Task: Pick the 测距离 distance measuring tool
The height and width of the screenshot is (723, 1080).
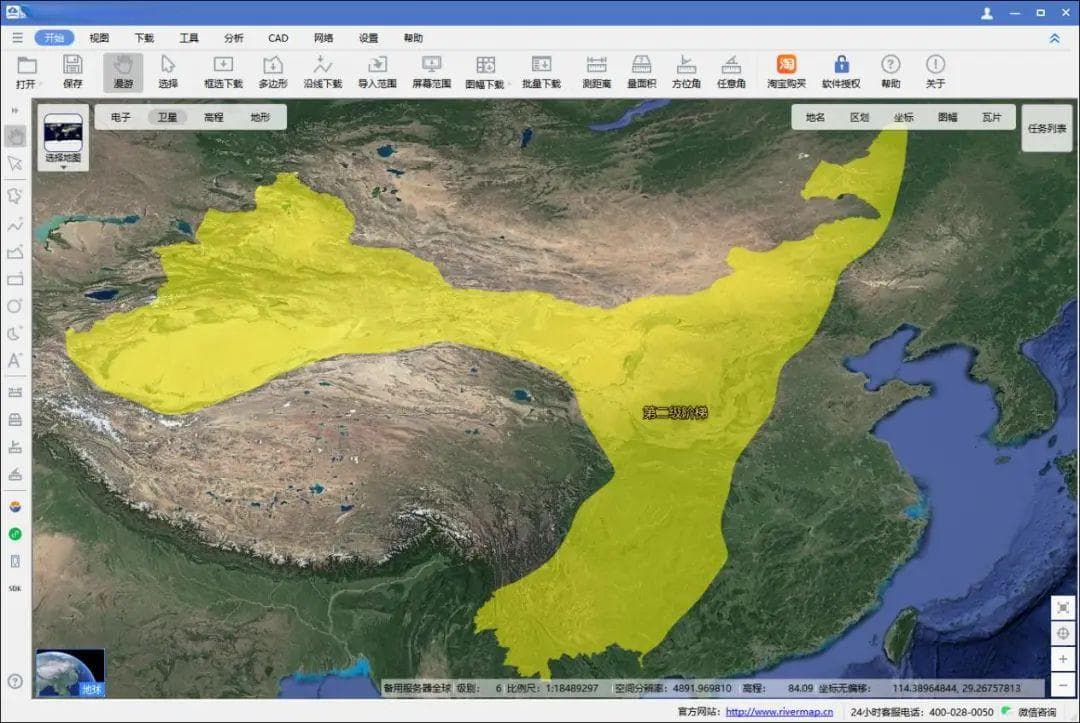Action: [596, 72]
